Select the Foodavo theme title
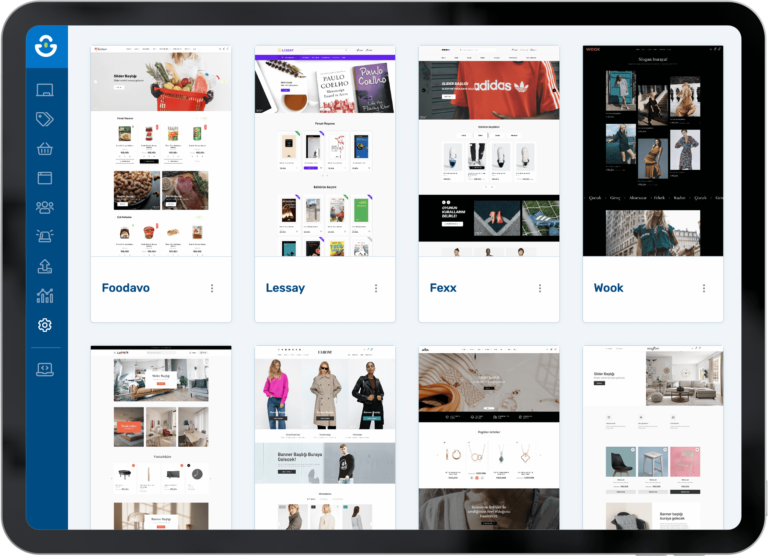 pyautogui.click(x=125, y=288)
